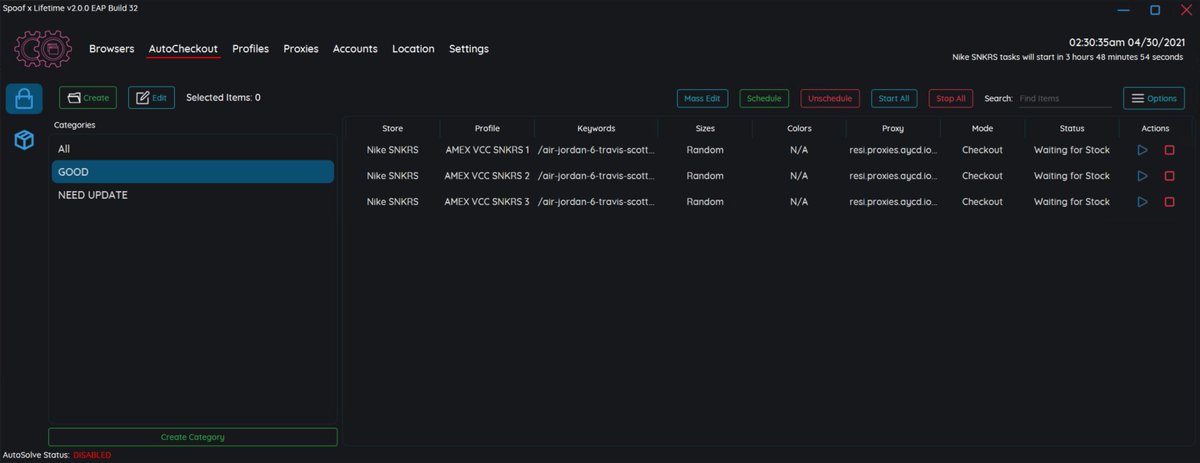Click the clock time and date text
Screen dimensions: 1200x463
(x=1126, y=43)
